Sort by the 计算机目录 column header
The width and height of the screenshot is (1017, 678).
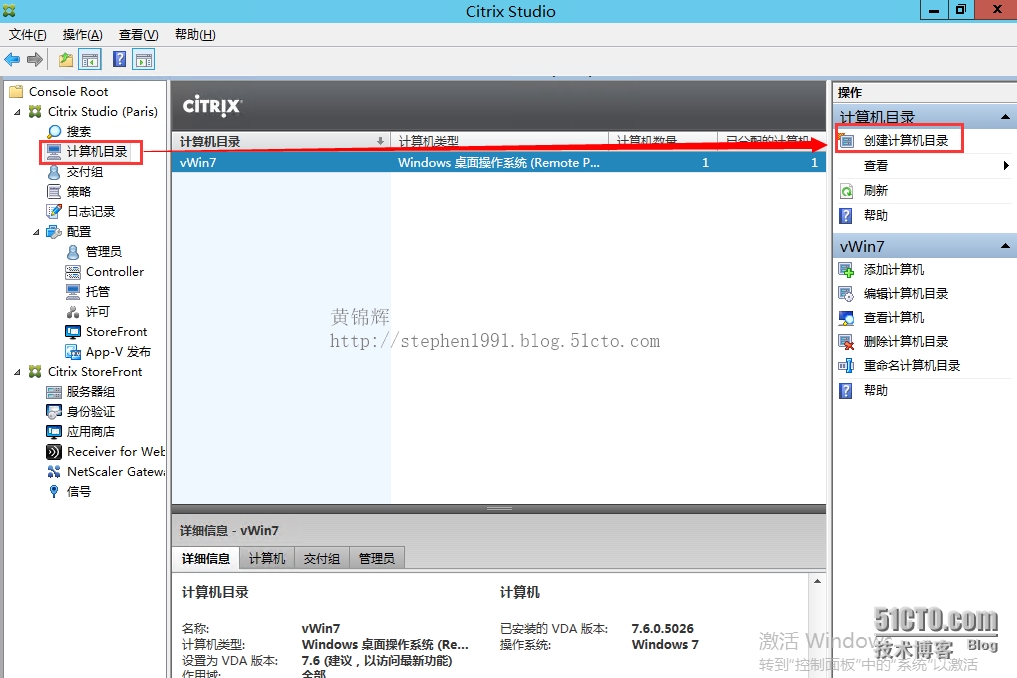[280, 141]
